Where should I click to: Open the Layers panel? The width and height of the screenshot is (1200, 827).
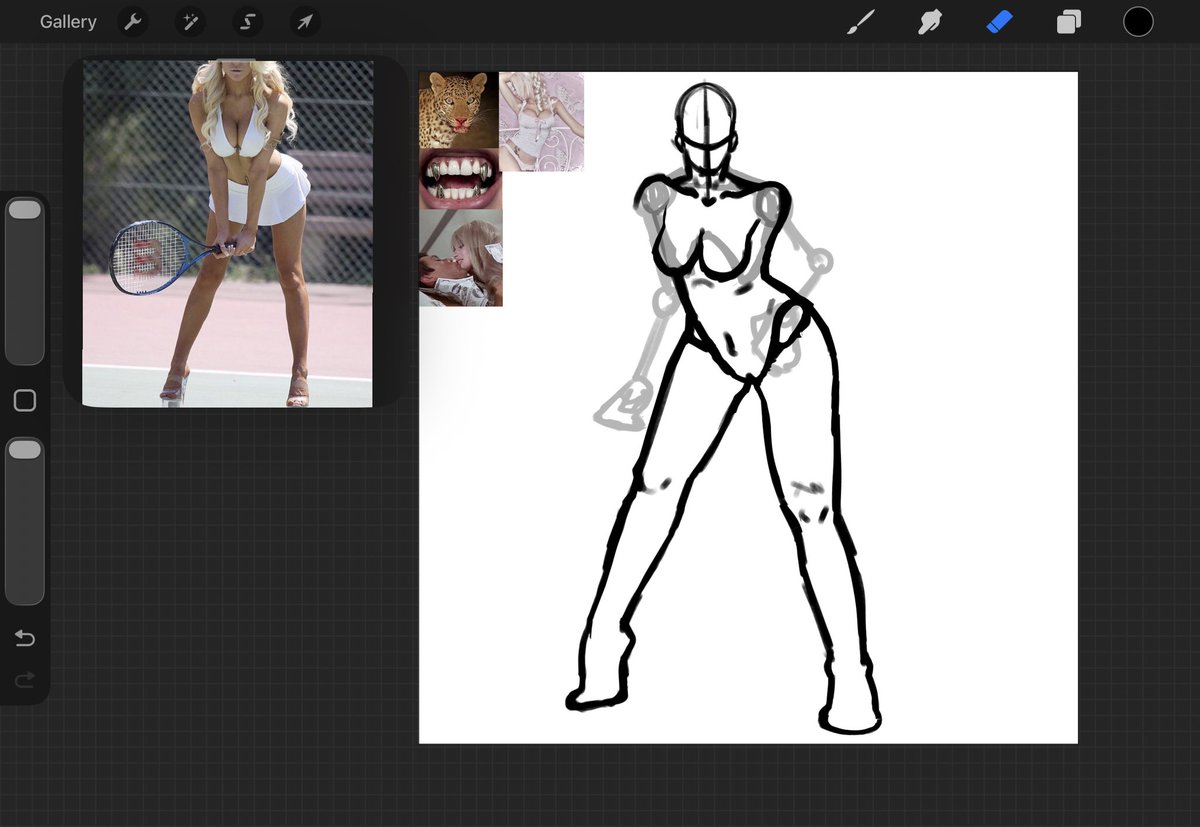pyautogui.click(x=1069, y=22)
